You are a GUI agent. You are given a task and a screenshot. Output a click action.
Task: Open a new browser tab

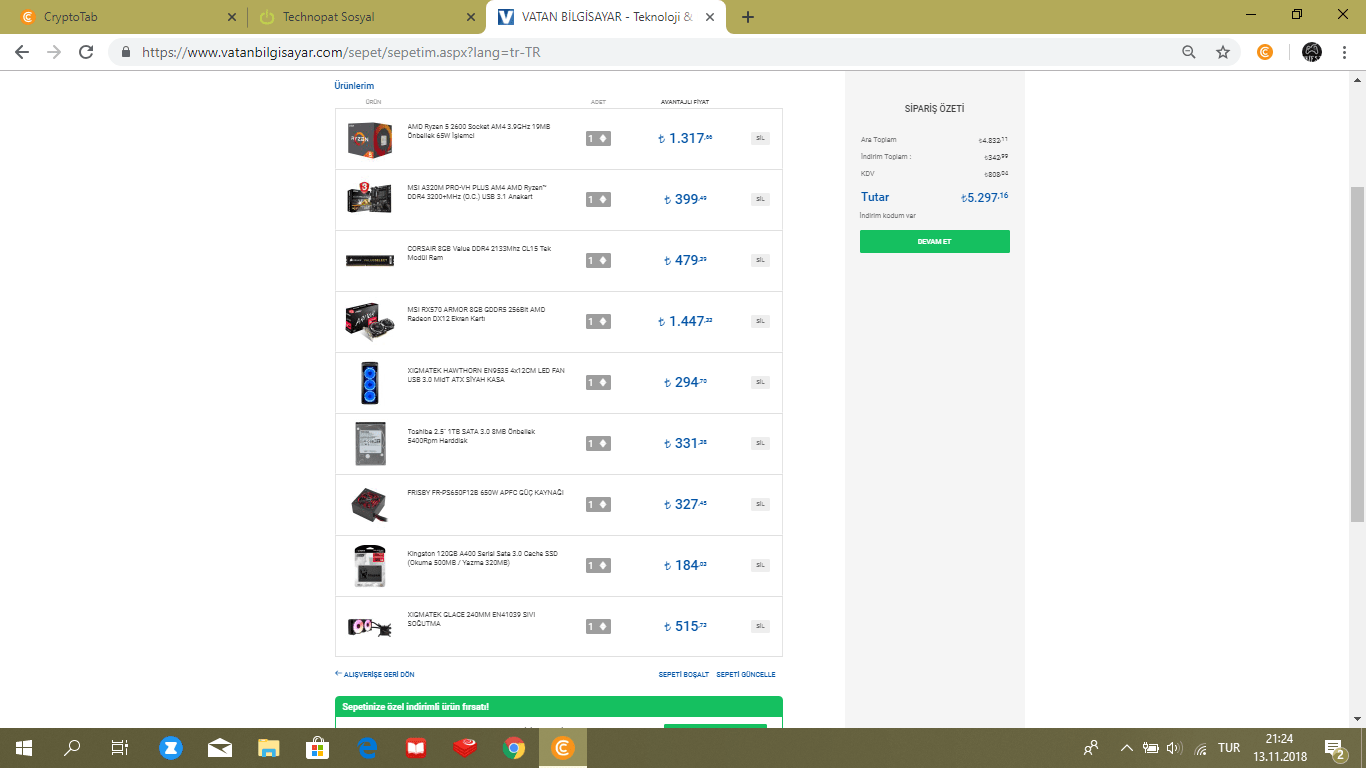748,17
